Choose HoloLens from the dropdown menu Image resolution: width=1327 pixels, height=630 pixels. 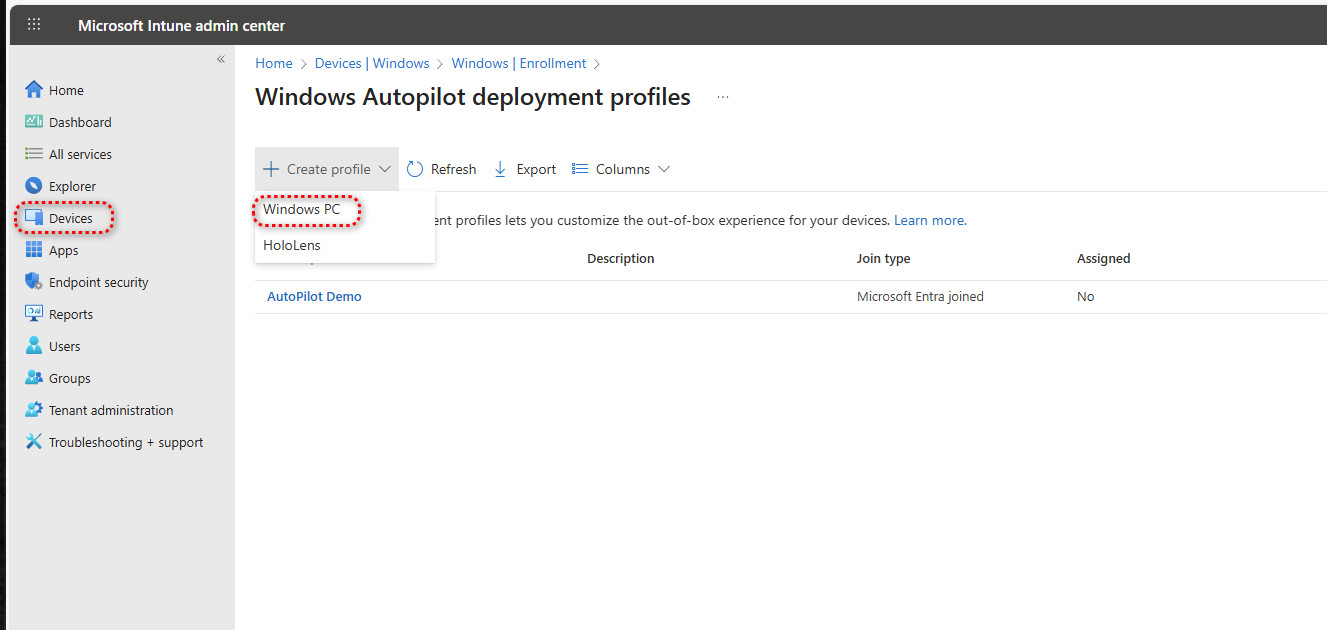click(x=292, y=245)
